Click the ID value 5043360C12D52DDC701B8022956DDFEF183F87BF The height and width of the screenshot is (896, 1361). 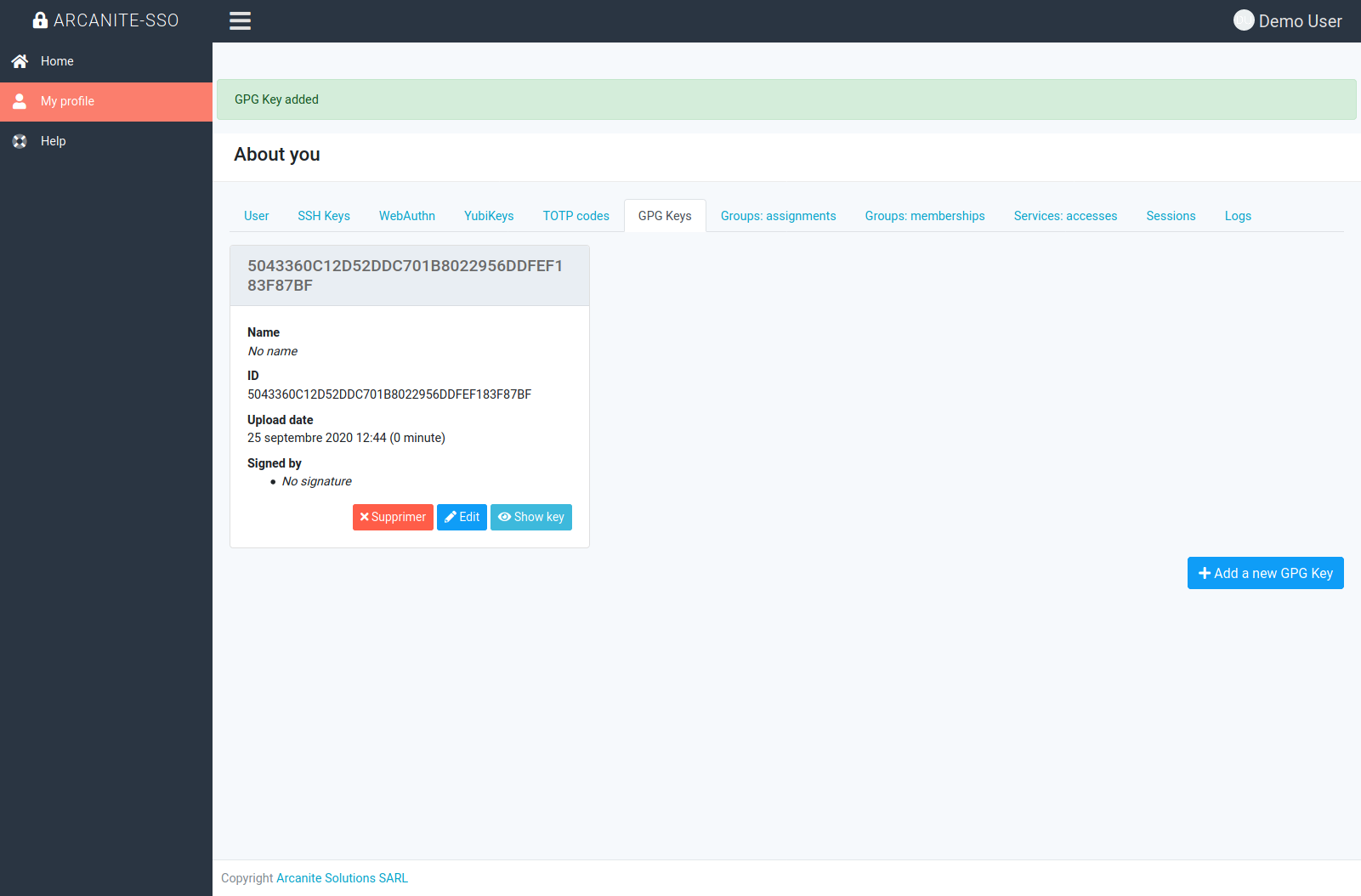(389, 394)
